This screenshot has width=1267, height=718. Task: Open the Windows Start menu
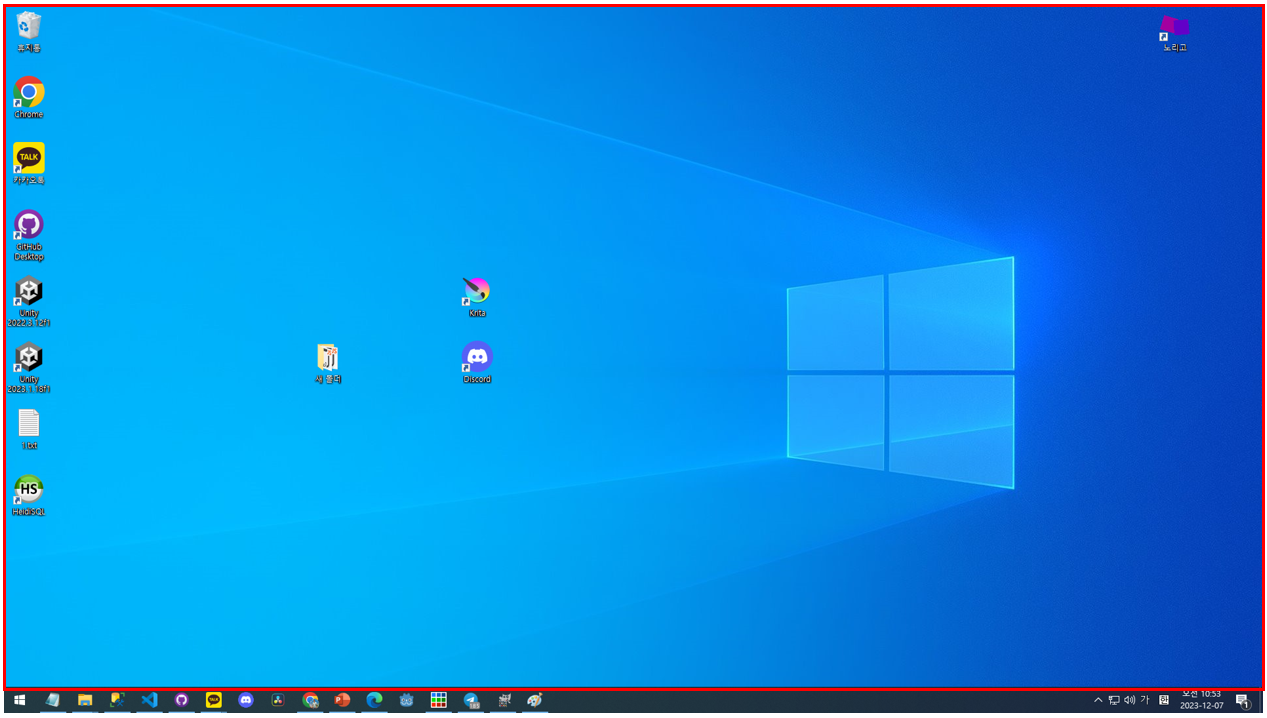click(19, 700)
